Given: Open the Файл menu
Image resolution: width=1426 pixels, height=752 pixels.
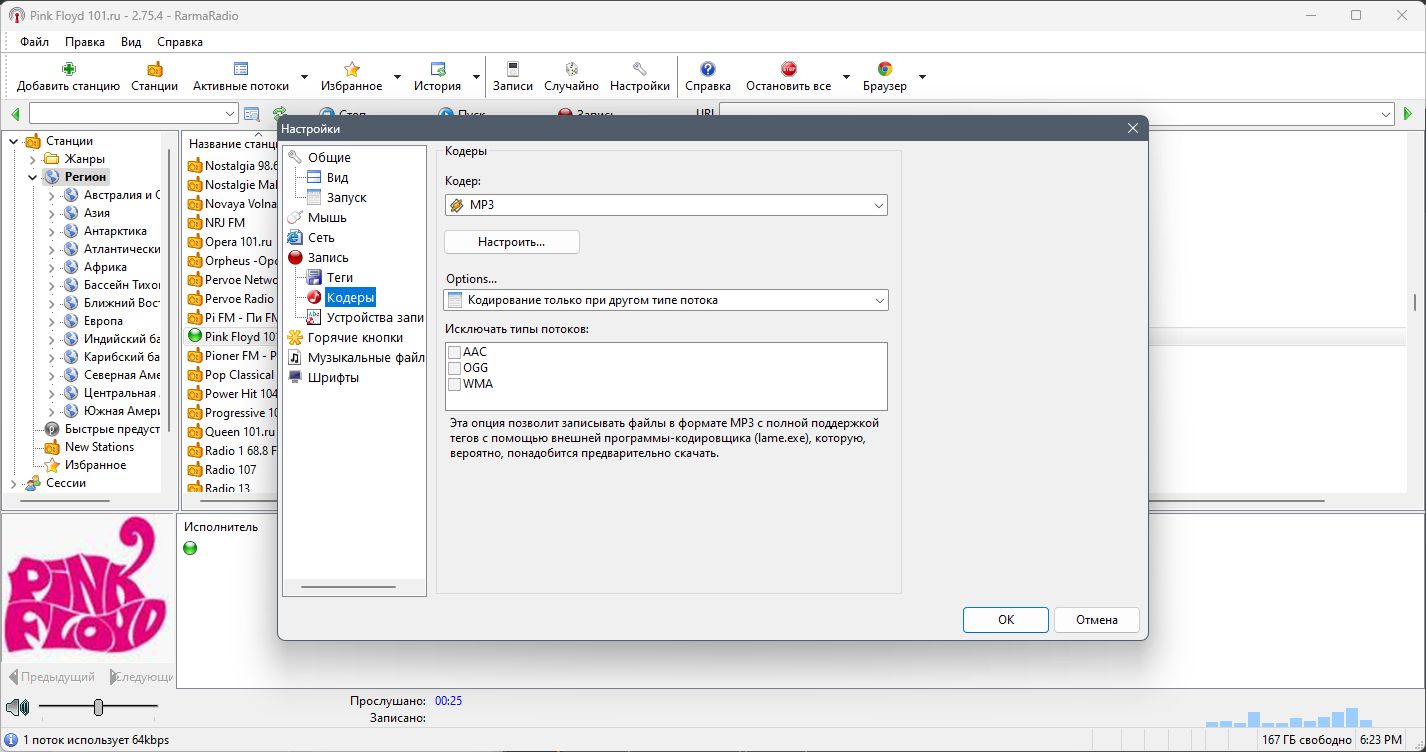Looking at the screenshot, I should point(34,42).
